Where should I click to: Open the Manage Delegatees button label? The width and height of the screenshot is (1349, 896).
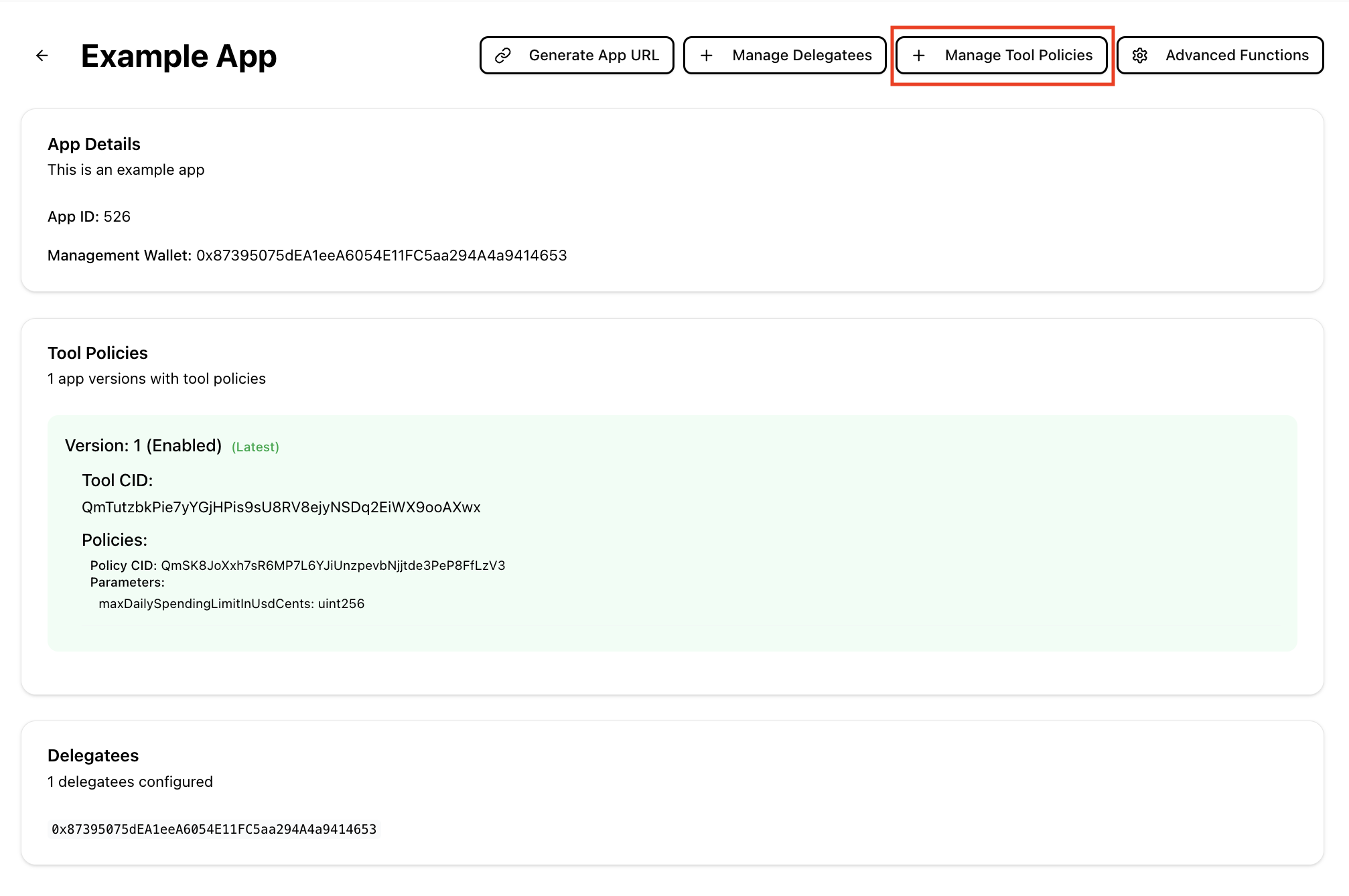802,56
